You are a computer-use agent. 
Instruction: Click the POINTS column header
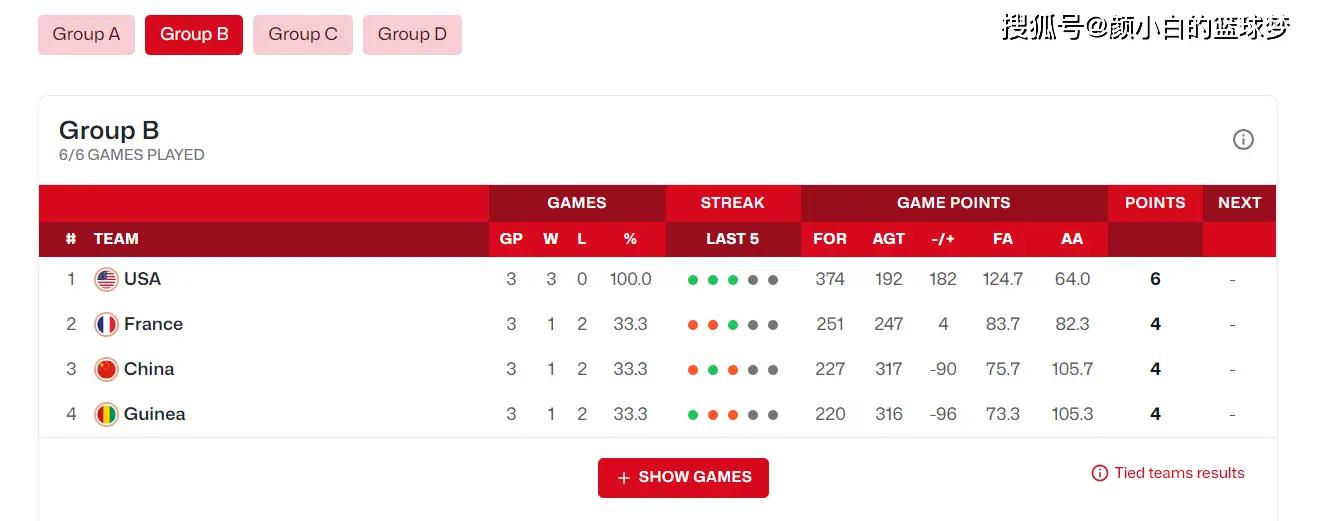(1155, 203)
